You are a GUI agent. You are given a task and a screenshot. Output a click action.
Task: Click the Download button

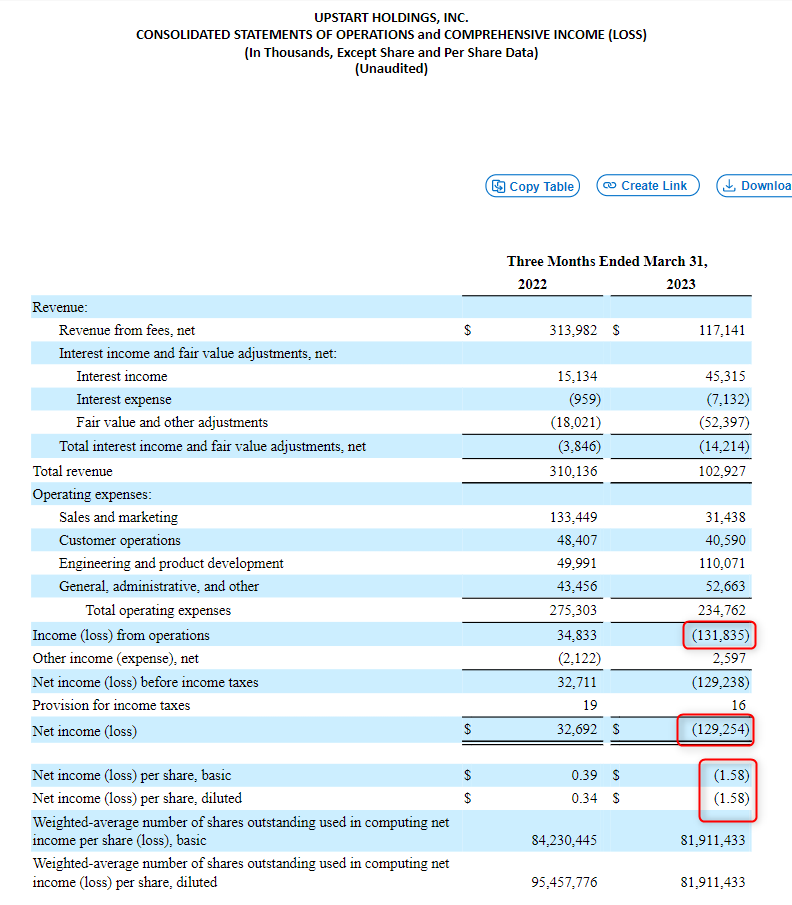click(x=754, y=185)
